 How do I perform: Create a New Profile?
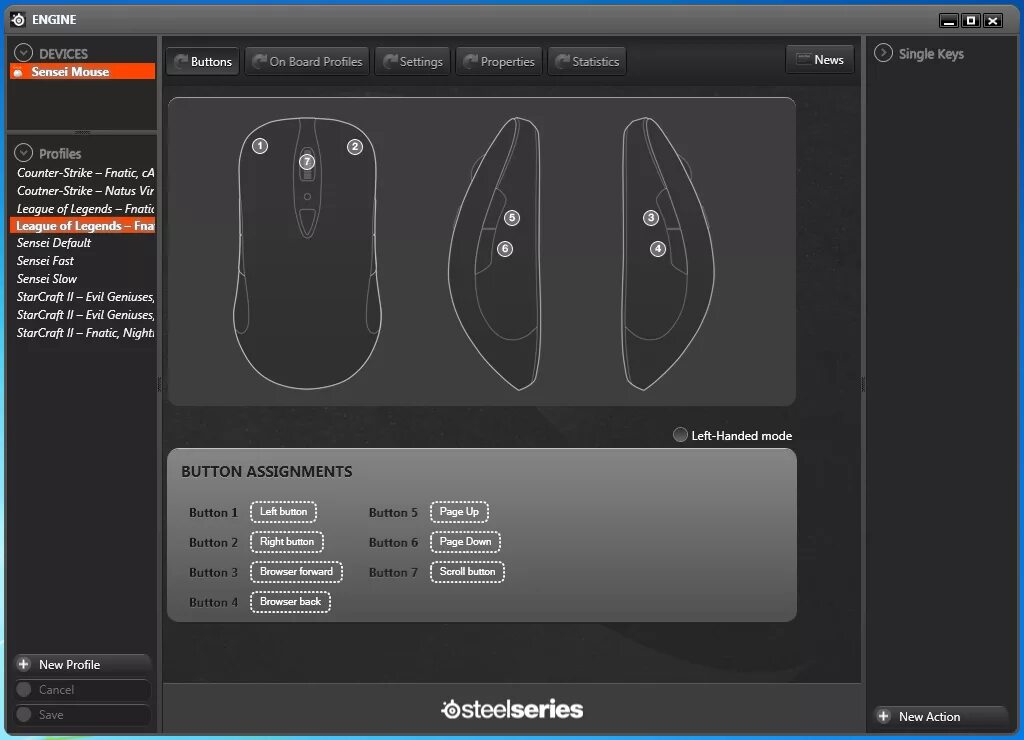(x=83, y=664)
